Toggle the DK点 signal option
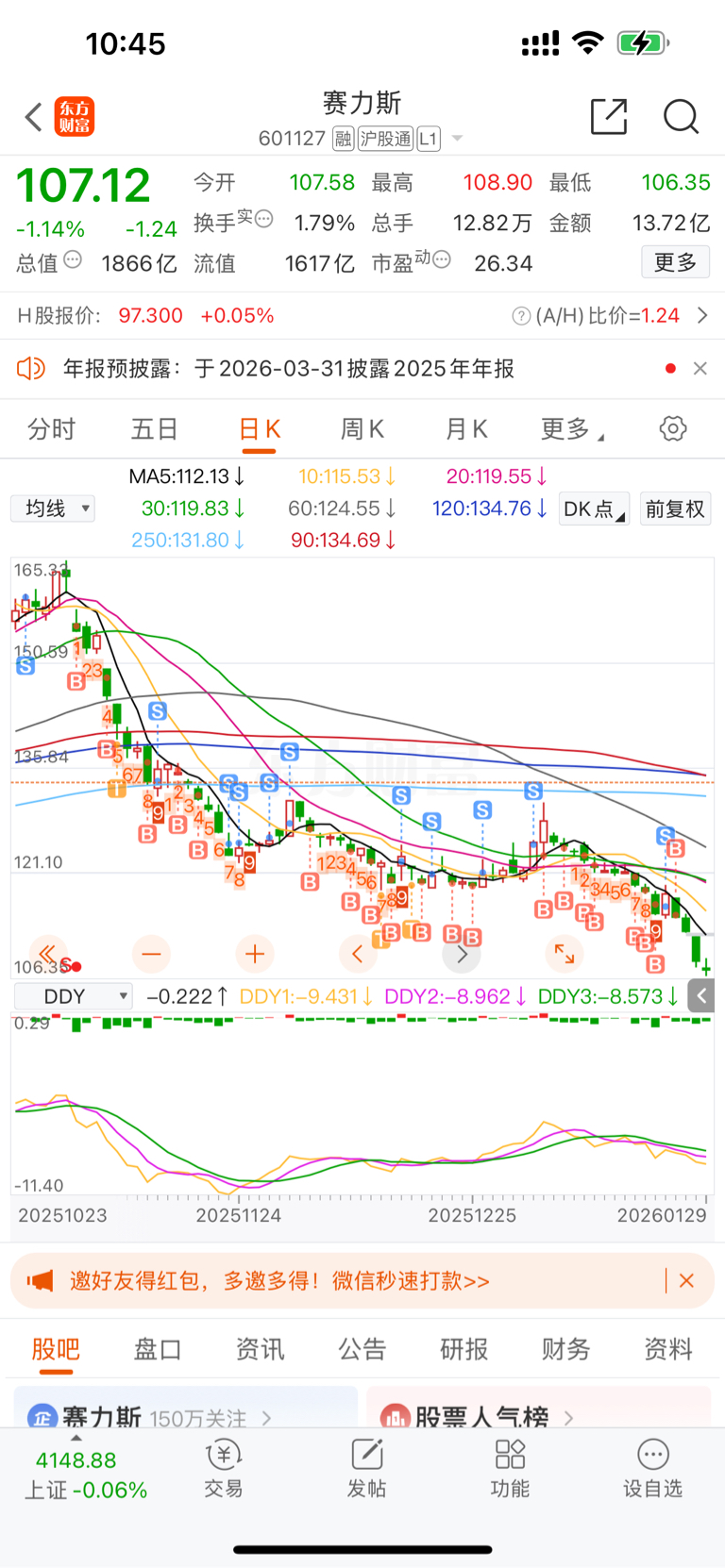Screen dimensions: 725x1568 coord(595,509)
